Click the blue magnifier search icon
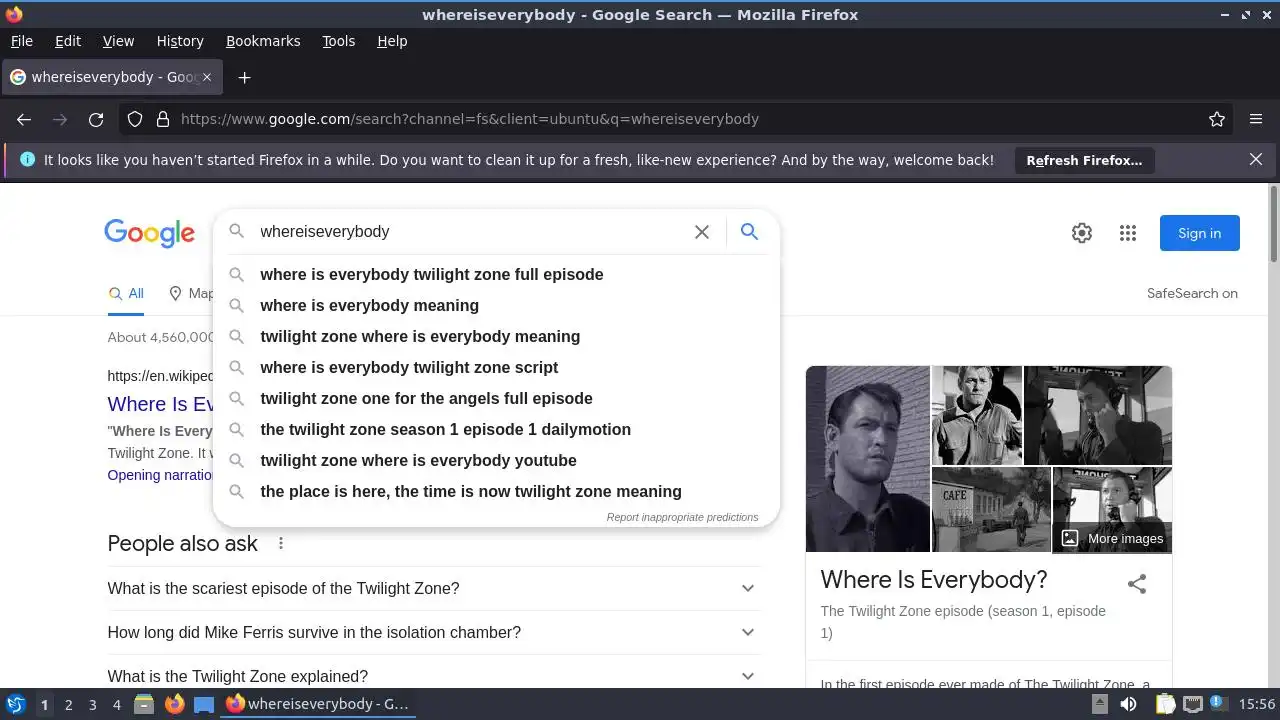Image resolution: width=1280 pixels, height=720 pixels. pyautogui.click(x=749, y=232)
